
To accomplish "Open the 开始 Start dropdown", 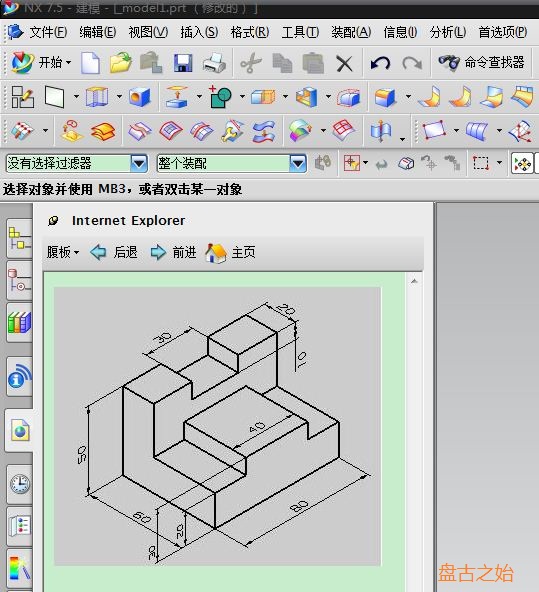I will 41,62.
